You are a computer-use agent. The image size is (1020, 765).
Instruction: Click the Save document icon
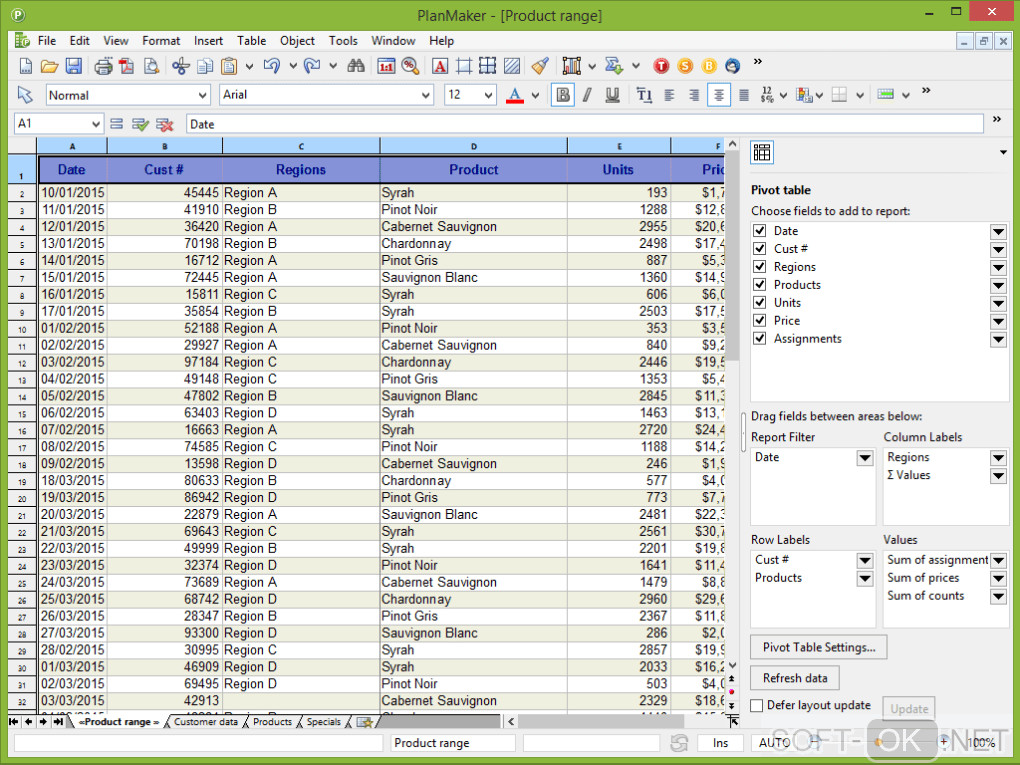pos(74,67)
